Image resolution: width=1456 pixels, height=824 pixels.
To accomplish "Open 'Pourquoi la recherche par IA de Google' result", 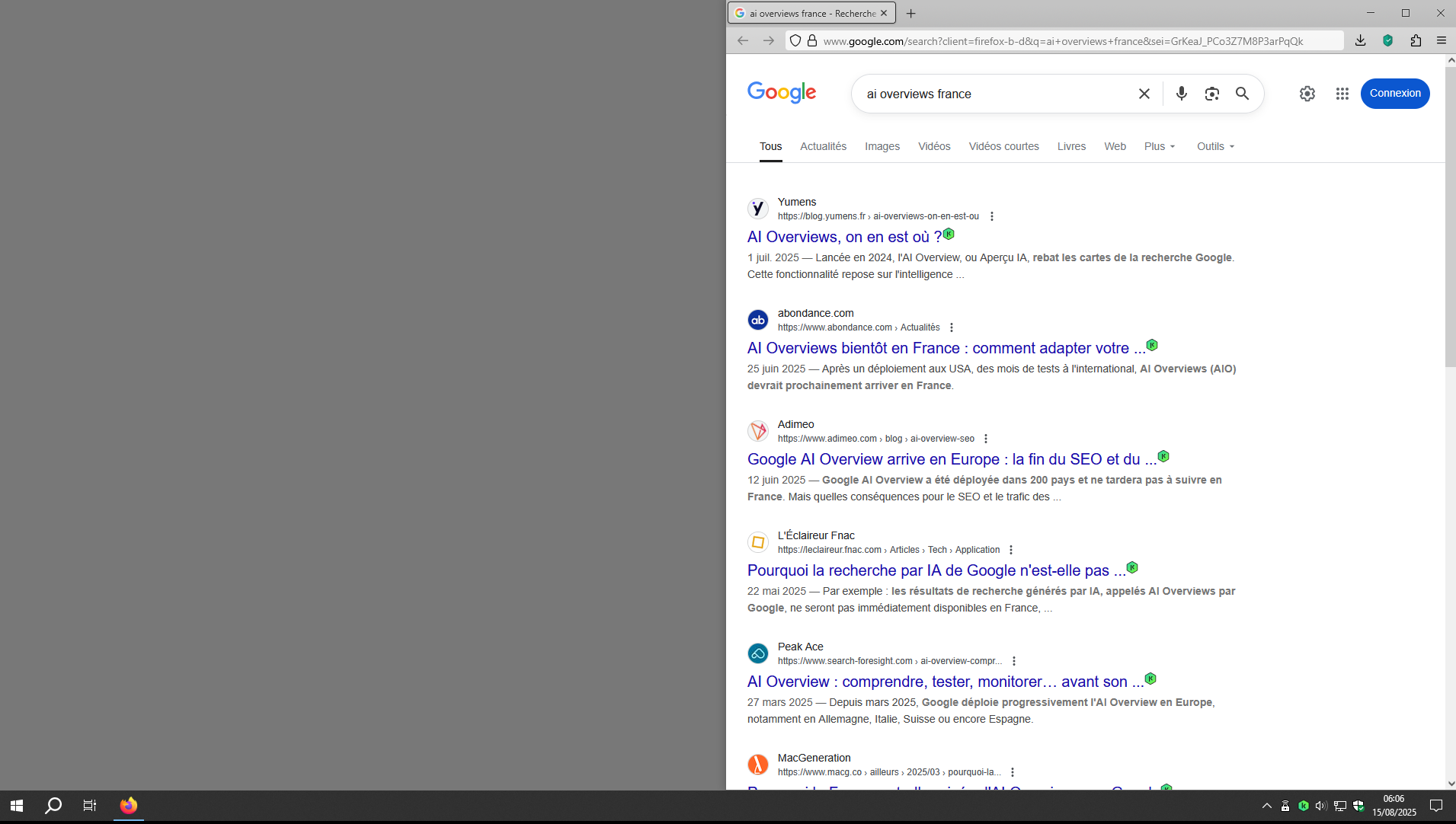I will [x=936, y=570].
